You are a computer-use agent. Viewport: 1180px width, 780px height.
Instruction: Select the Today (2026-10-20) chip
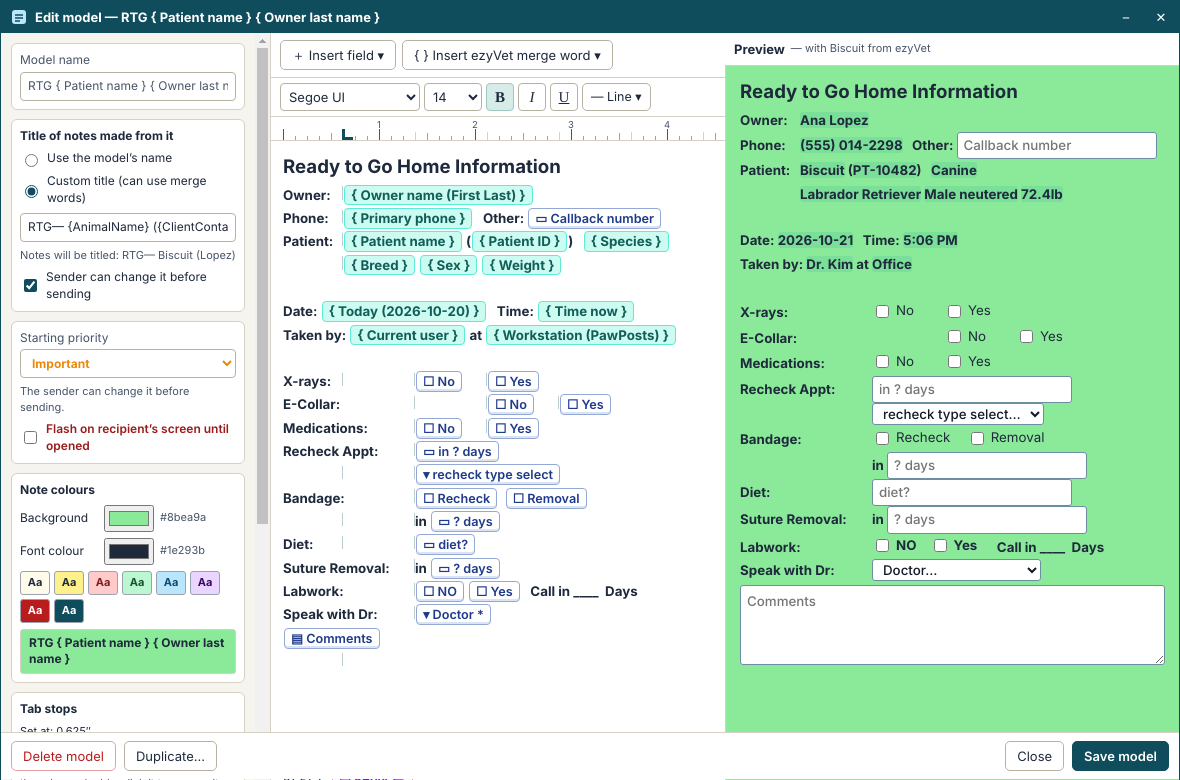[404, 311]
